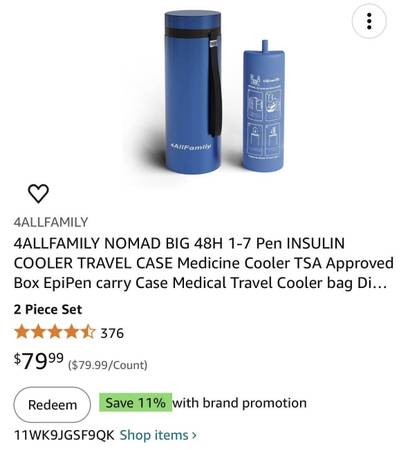
Task: Tap the heart icon to save item
Action: [38, 193]
